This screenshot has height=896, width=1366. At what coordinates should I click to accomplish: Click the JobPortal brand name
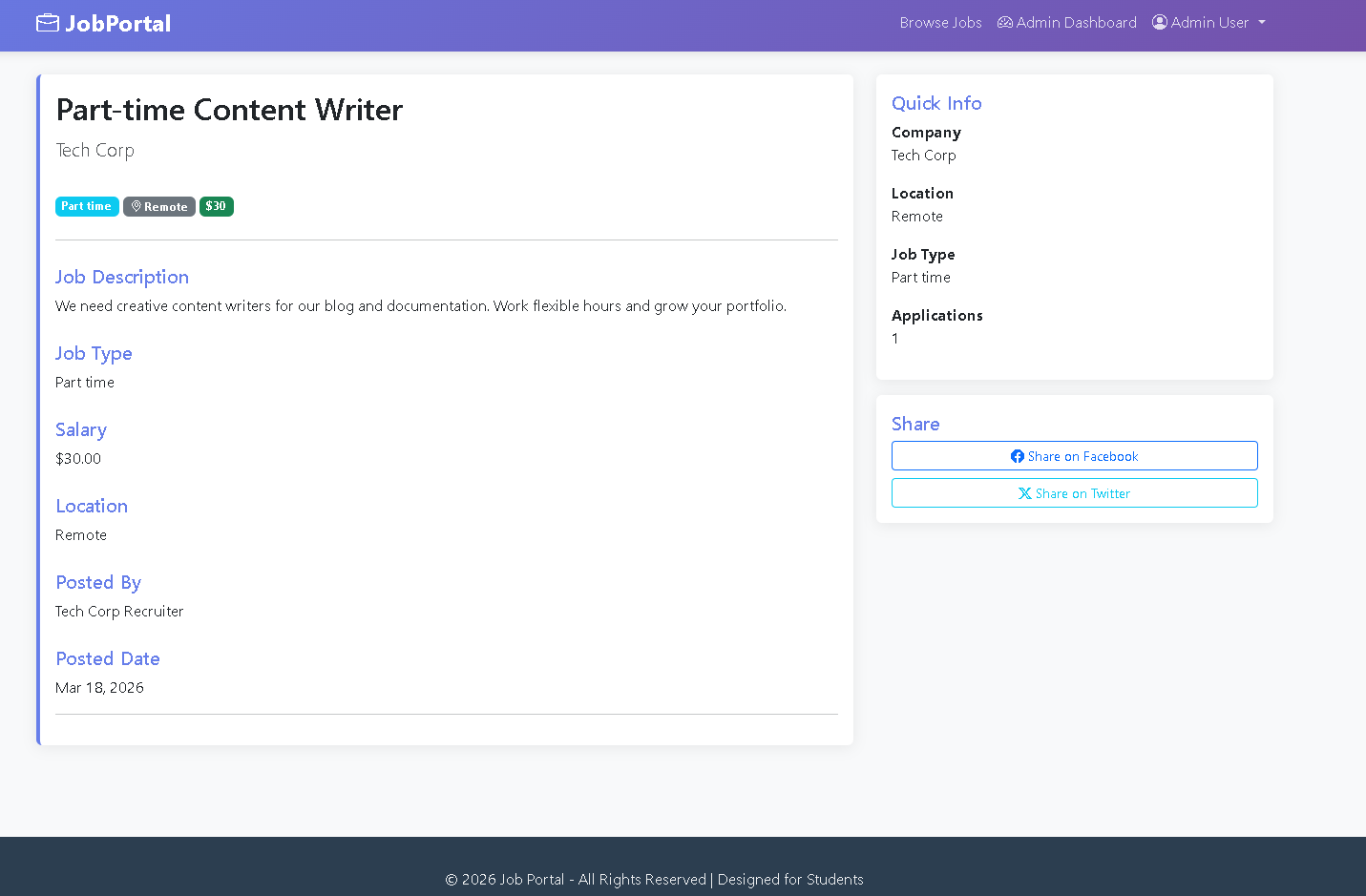tap(117, 23)
